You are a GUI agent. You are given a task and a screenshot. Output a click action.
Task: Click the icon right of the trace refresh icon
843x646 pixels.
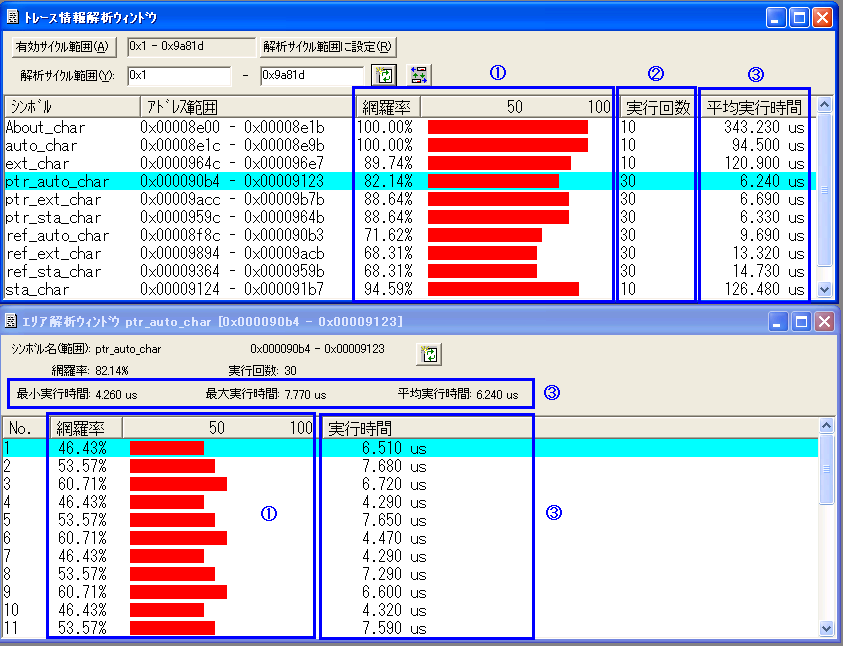pyautogui.click(x=418, y=75)
